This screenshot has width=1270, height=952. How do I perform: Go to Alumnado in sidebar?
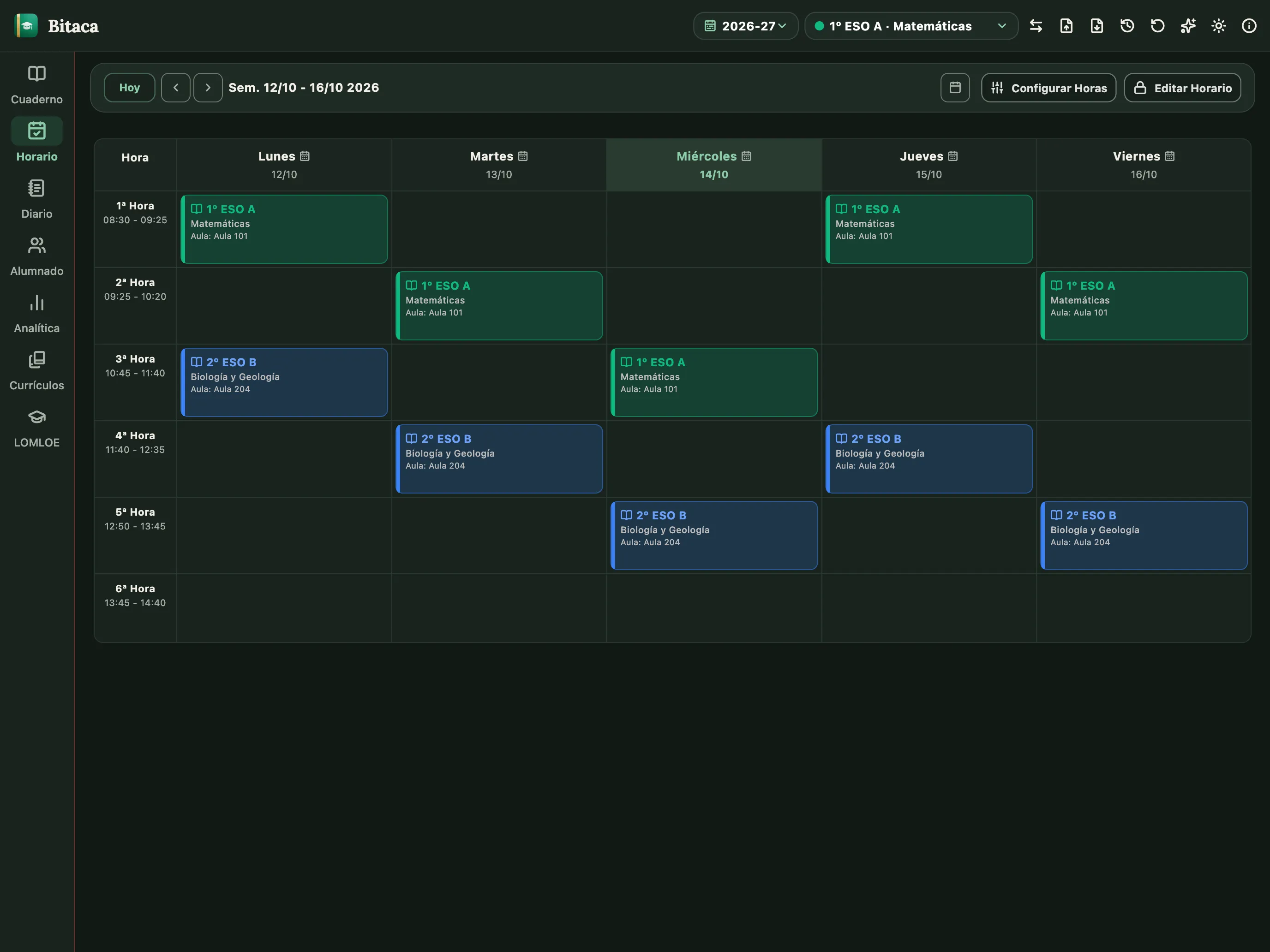click(x=37, y=256)
